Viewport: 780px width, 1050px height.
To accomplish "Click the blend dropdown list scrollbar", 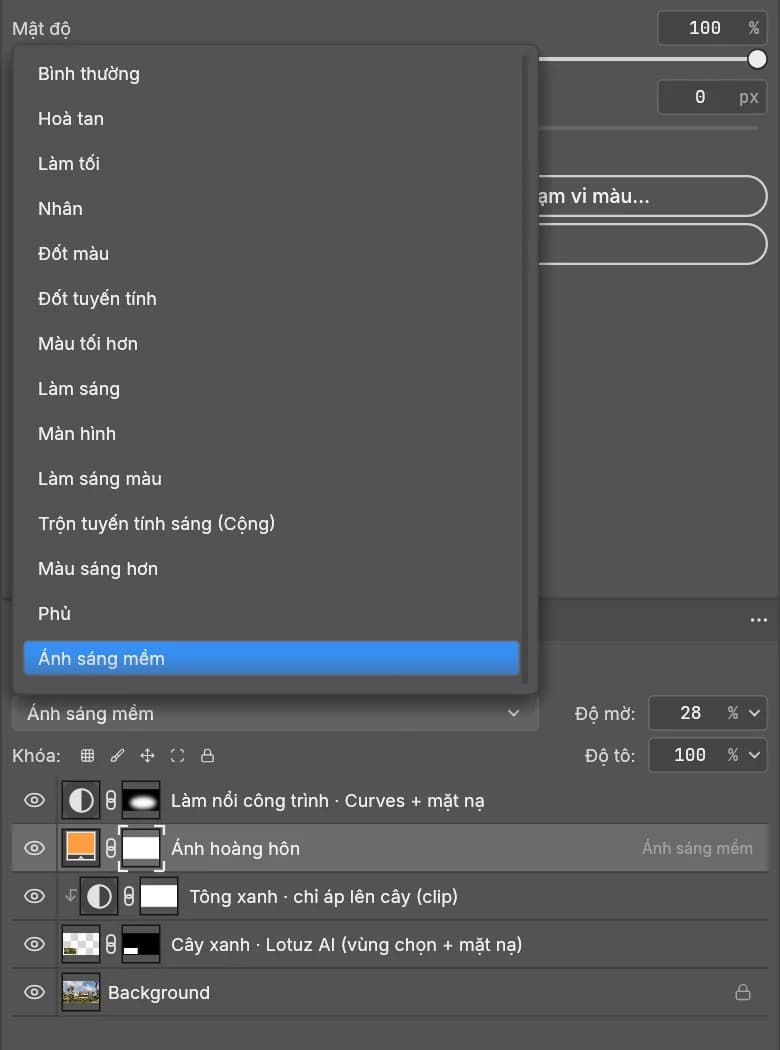I will click(x=525, y=370).
